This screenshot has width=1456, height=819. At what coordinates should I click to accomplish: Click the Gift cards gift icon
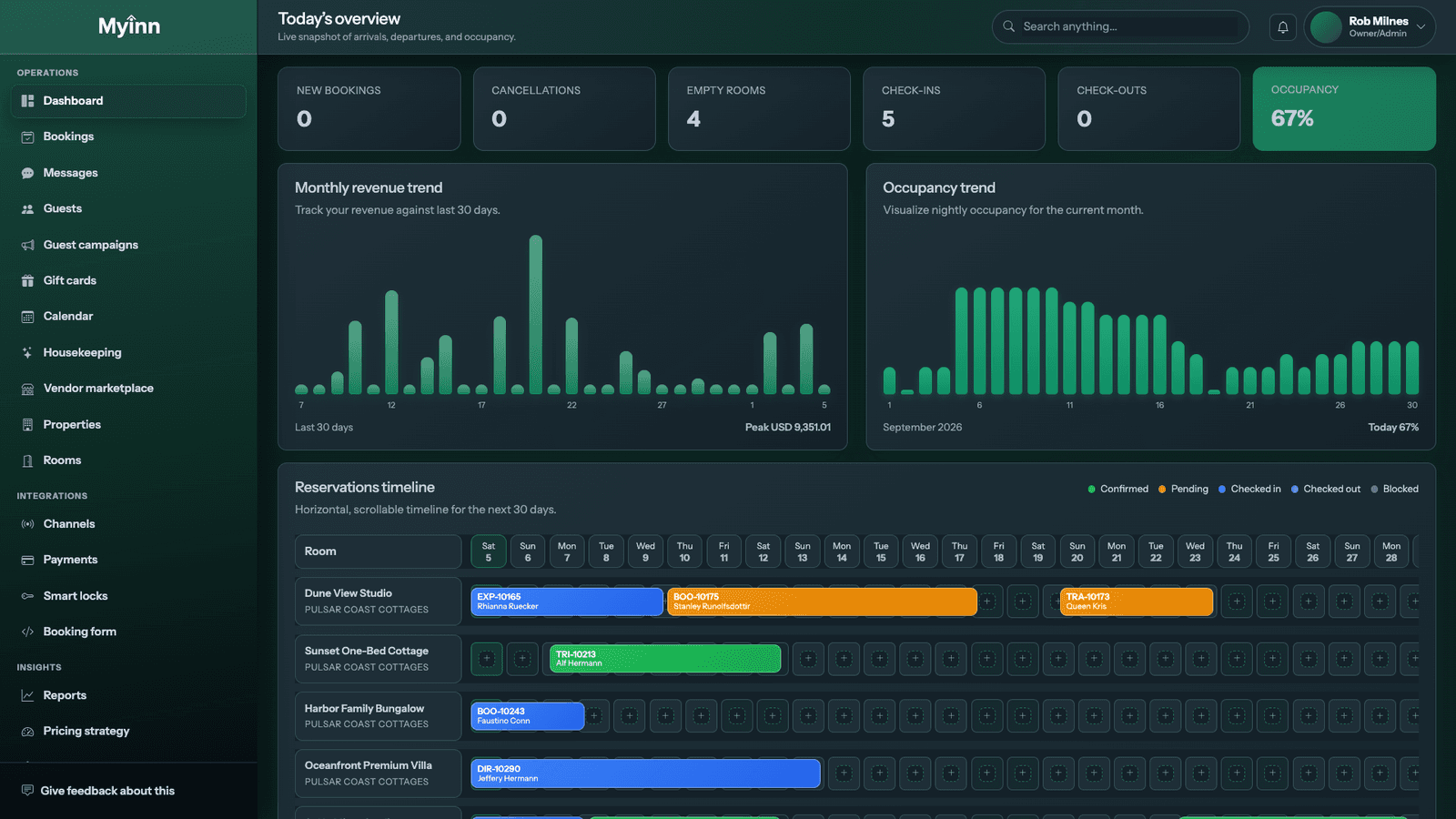pos(27,280)
